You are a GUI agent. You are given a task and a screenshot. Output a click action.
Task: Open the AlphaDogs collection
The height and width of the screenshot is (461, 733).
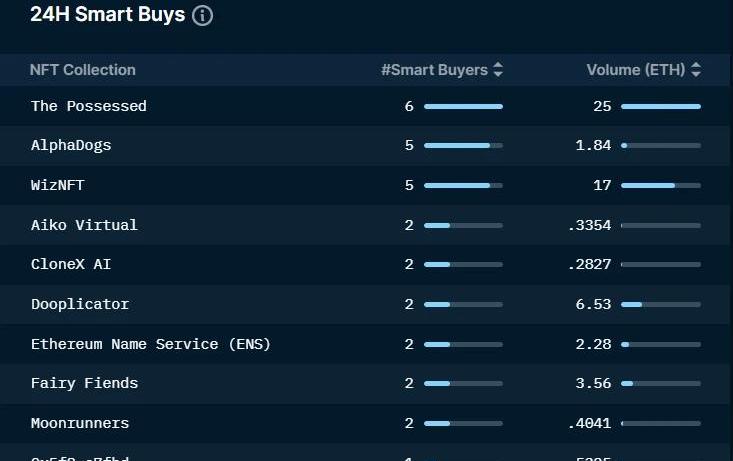(71, 145)
